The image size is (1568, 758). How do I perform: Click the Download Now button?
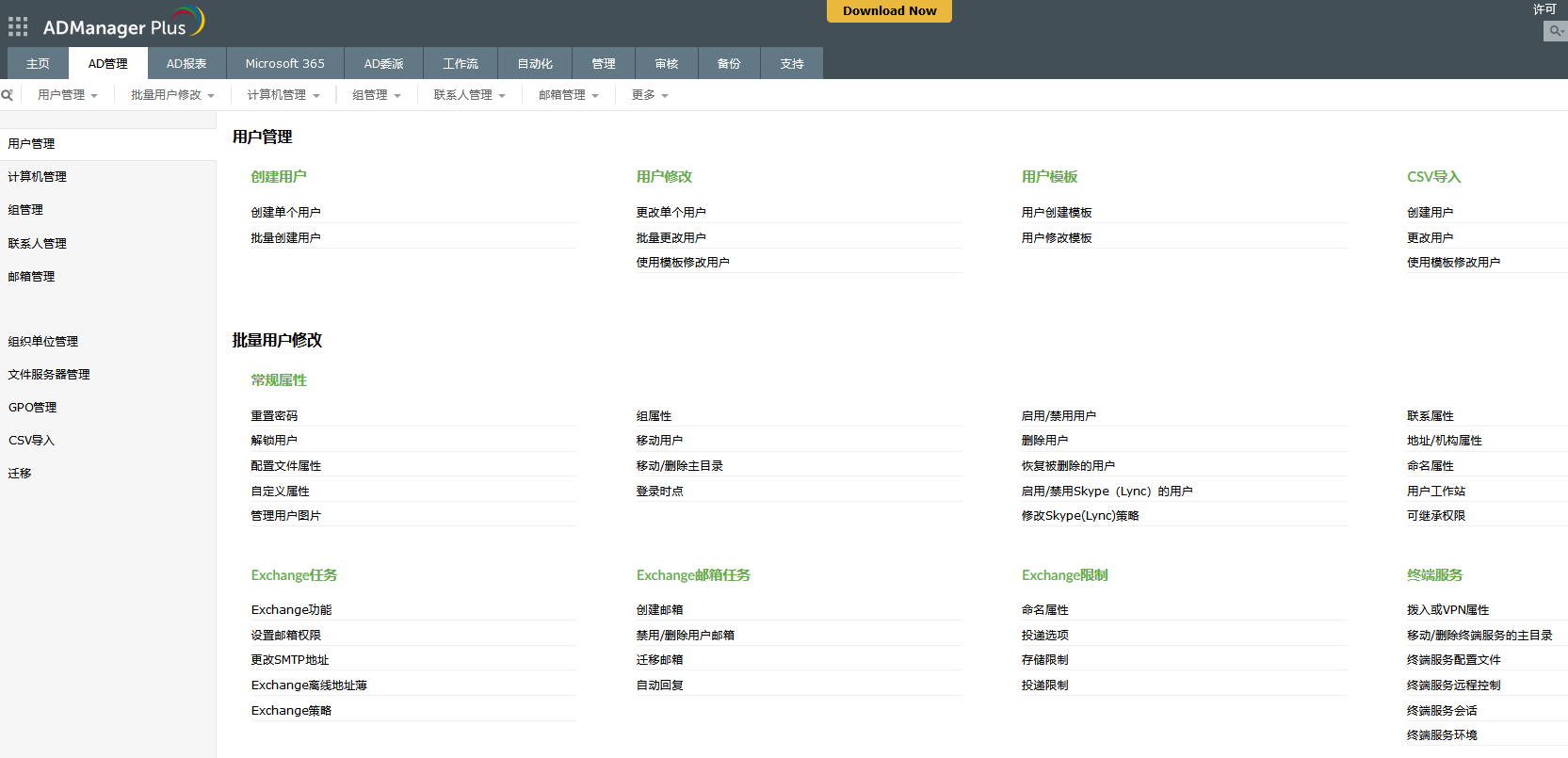click(889, 11)
